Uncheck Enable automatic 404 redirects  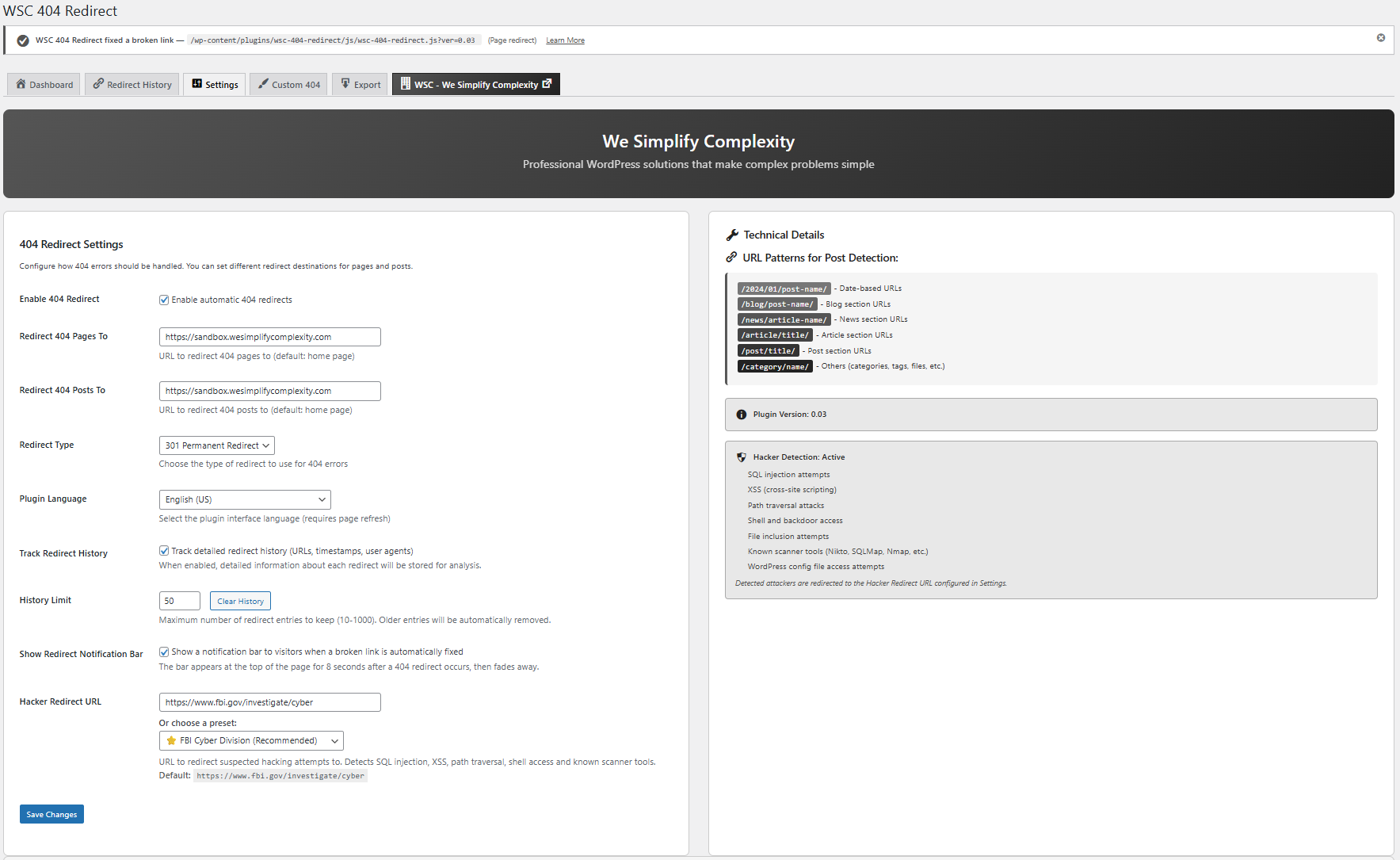point(164,300)
